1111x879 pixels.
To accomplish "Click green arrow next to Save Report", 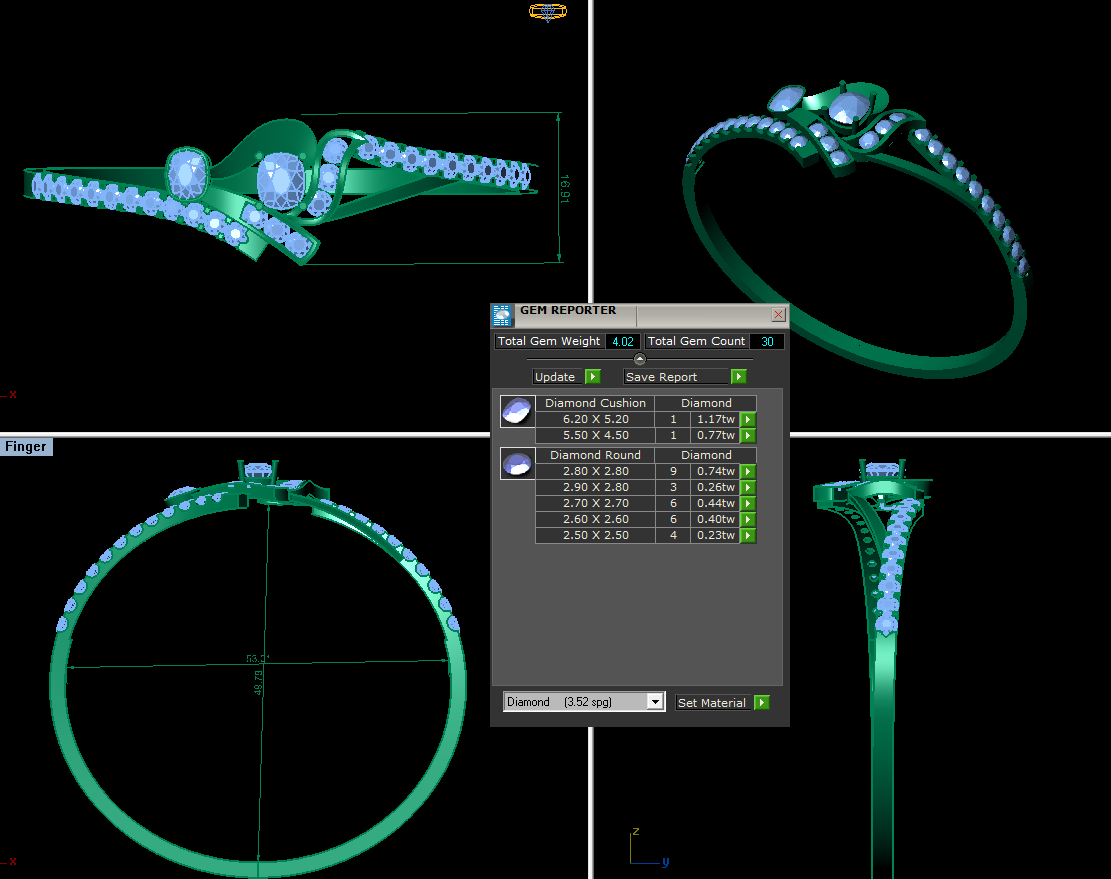I will (738, 377).
